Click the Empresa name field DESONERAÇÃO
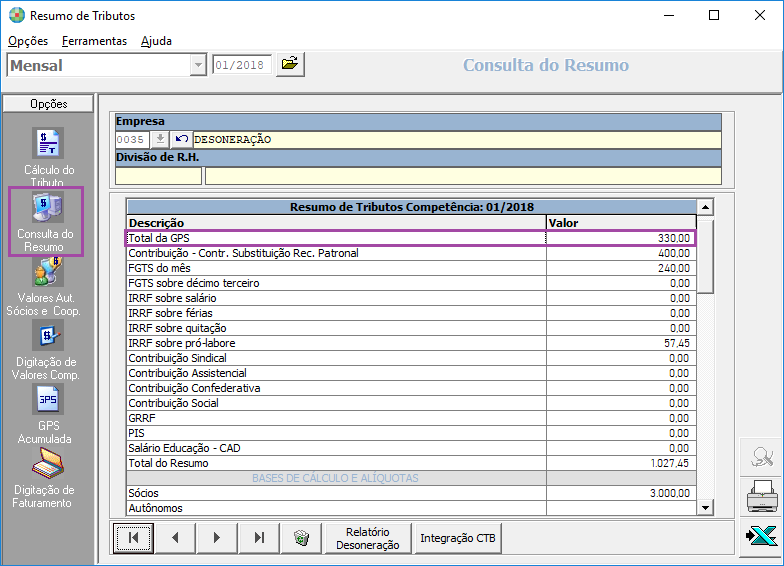 (457, 140)
